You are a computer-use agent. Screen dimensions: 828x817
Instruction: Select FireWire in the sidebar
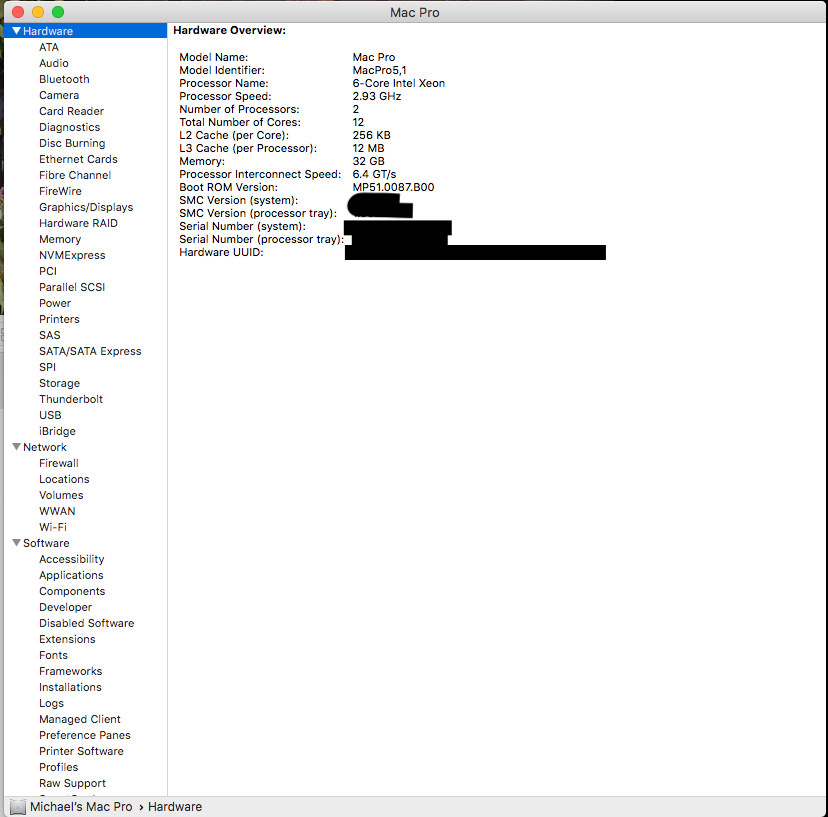tap(60, 191)
